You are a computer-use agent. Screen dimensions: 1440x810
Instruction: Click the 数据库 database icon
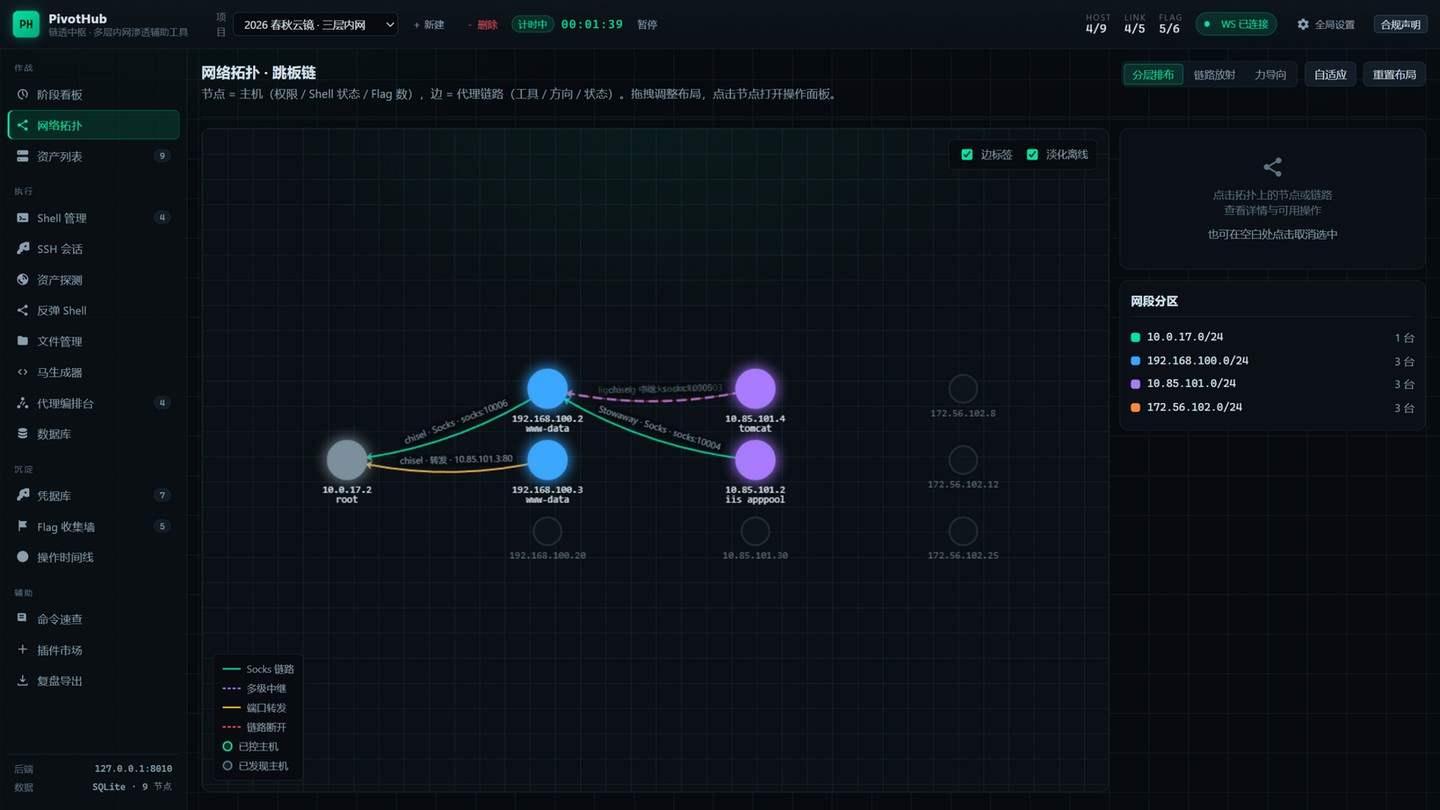[x=23, y=434]
